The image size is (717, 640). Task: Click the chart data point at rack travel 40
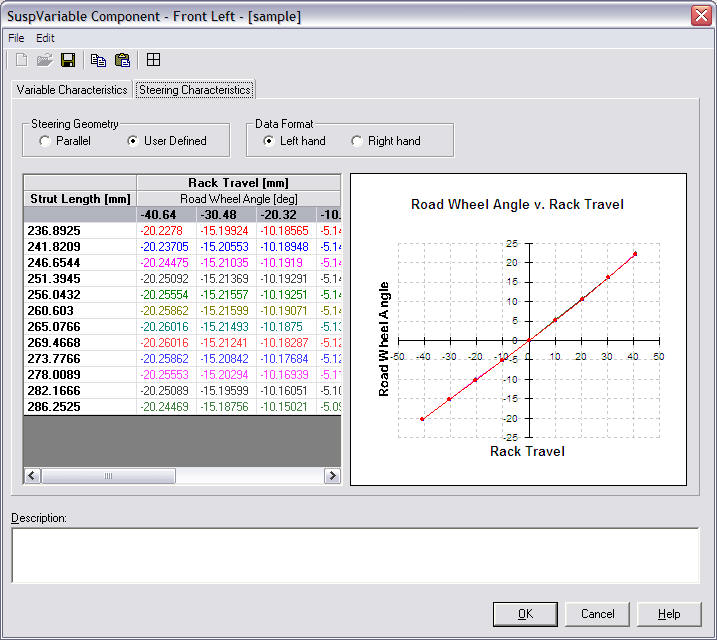click(x=635, y=254)
